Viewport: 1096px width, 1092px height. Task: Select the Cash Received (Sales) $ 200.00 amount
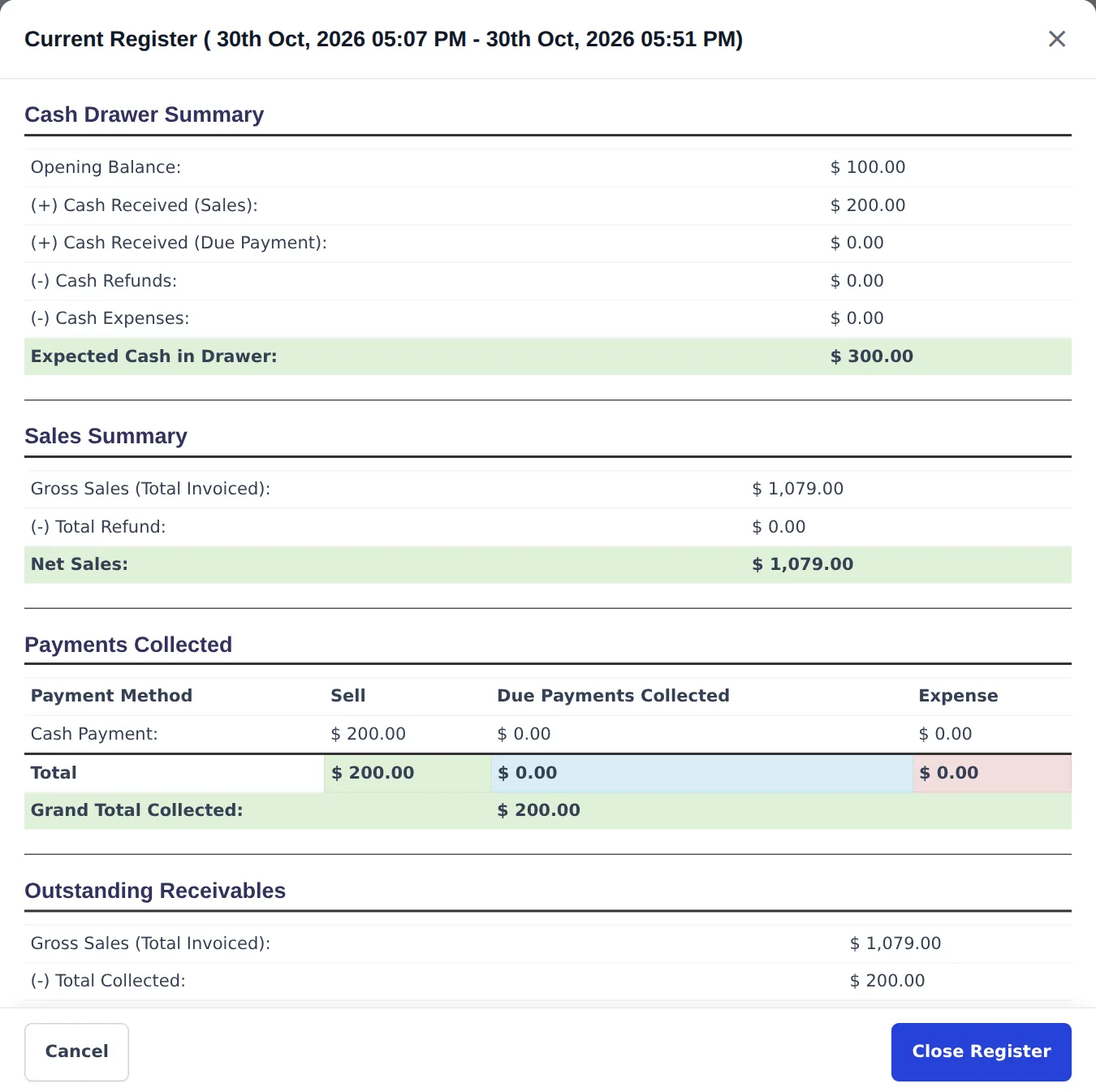[868, 205]
